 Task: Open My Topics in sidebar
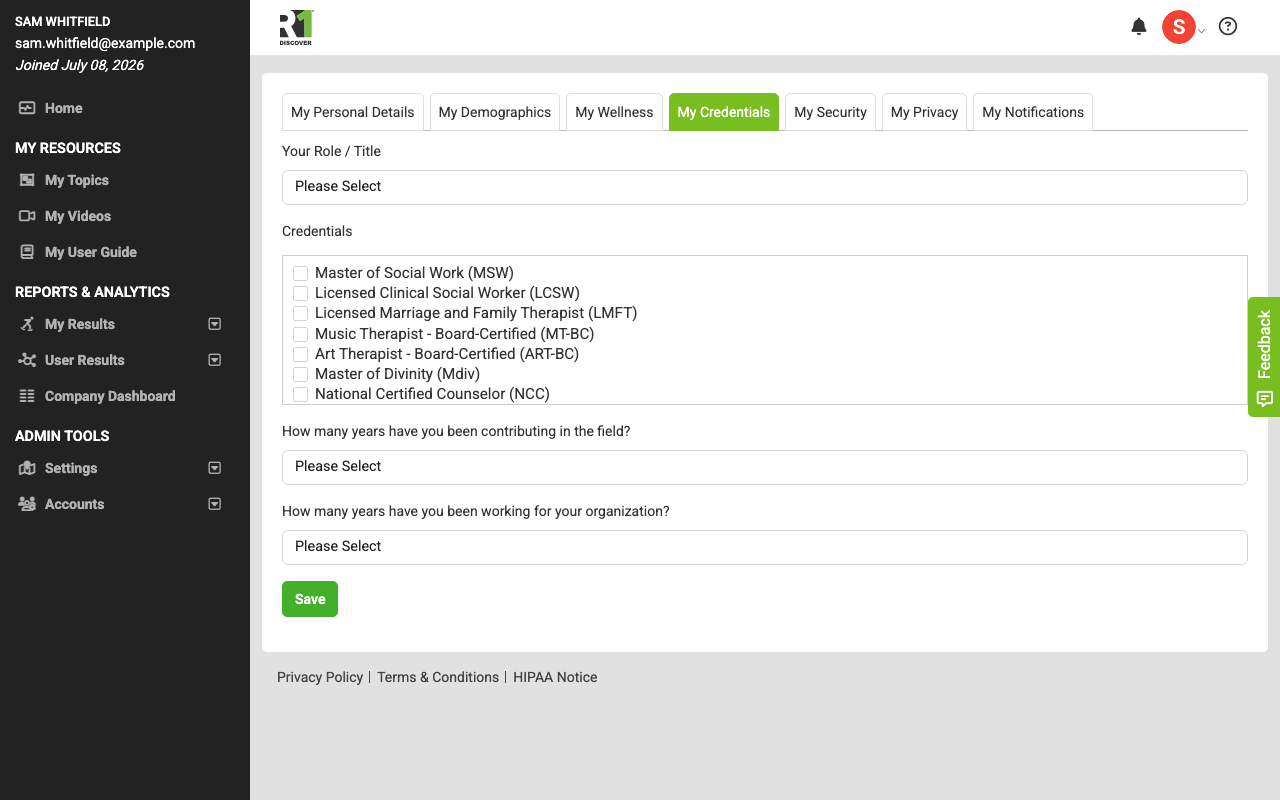tap(77, 180)
